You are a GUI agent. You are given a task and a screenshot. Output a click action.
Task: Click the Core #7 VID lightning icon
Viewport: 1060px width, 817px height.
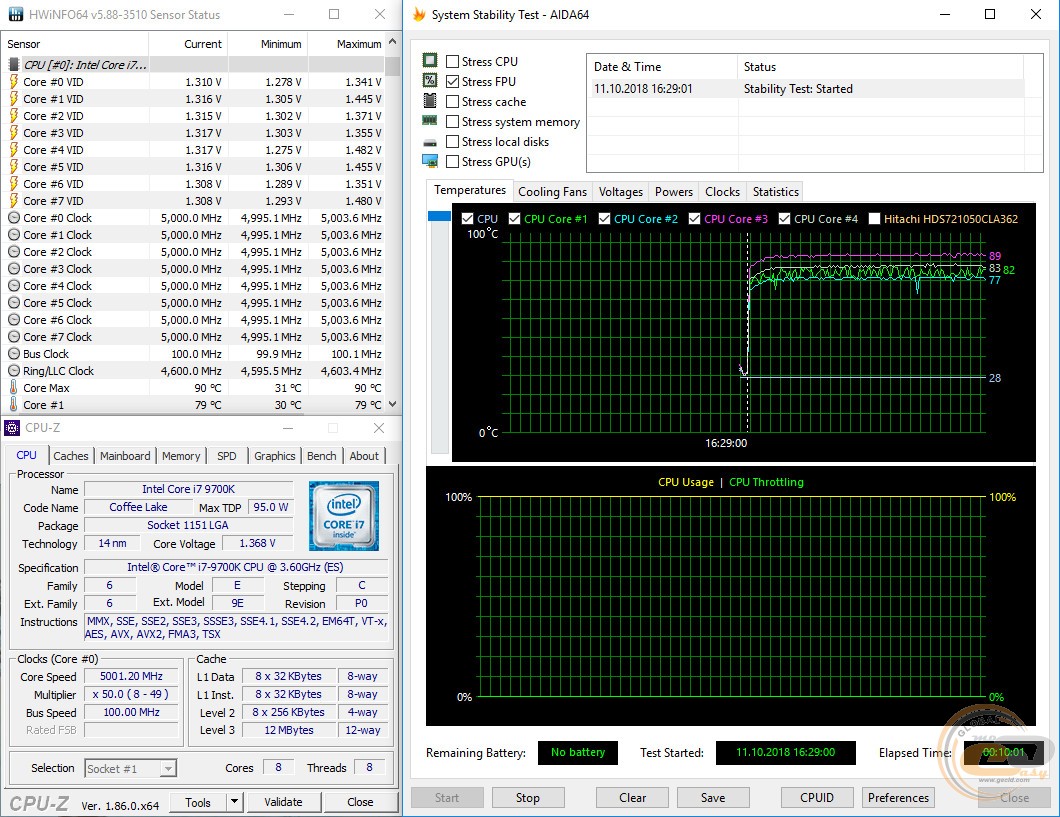click(14, 201)
